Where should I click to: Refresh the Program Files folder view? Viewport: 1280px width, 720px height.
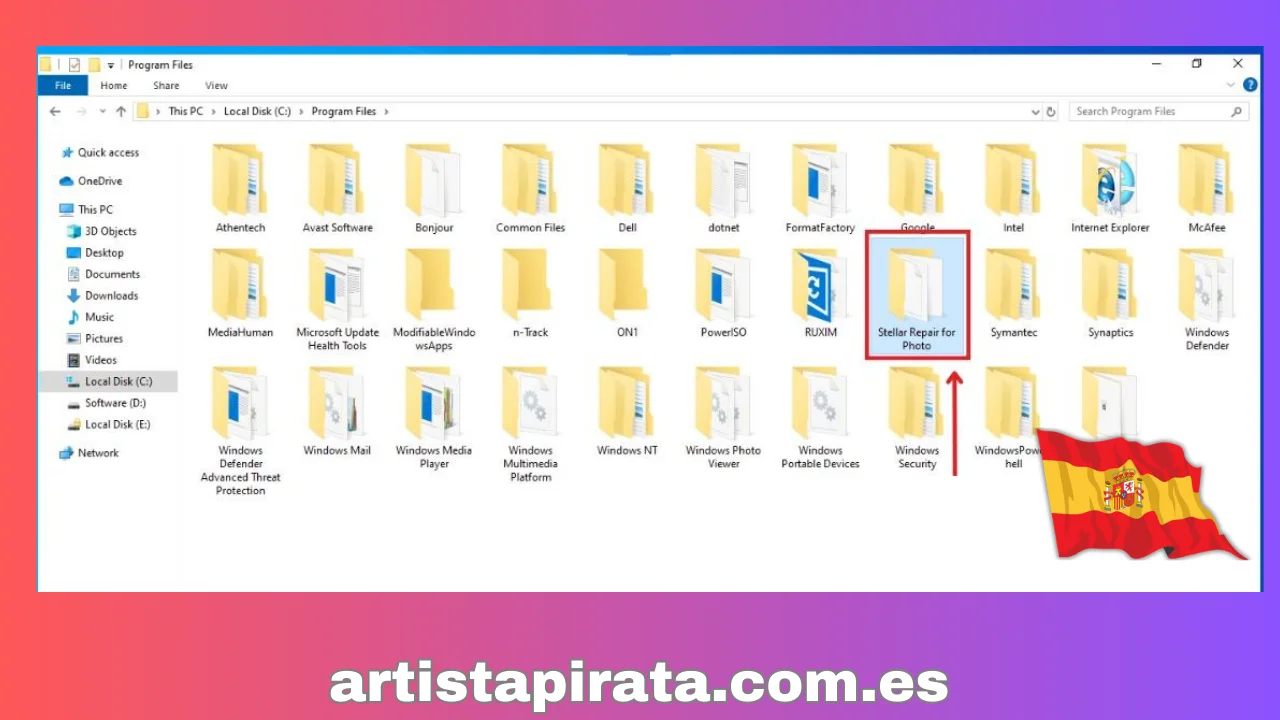[1051, 112]
